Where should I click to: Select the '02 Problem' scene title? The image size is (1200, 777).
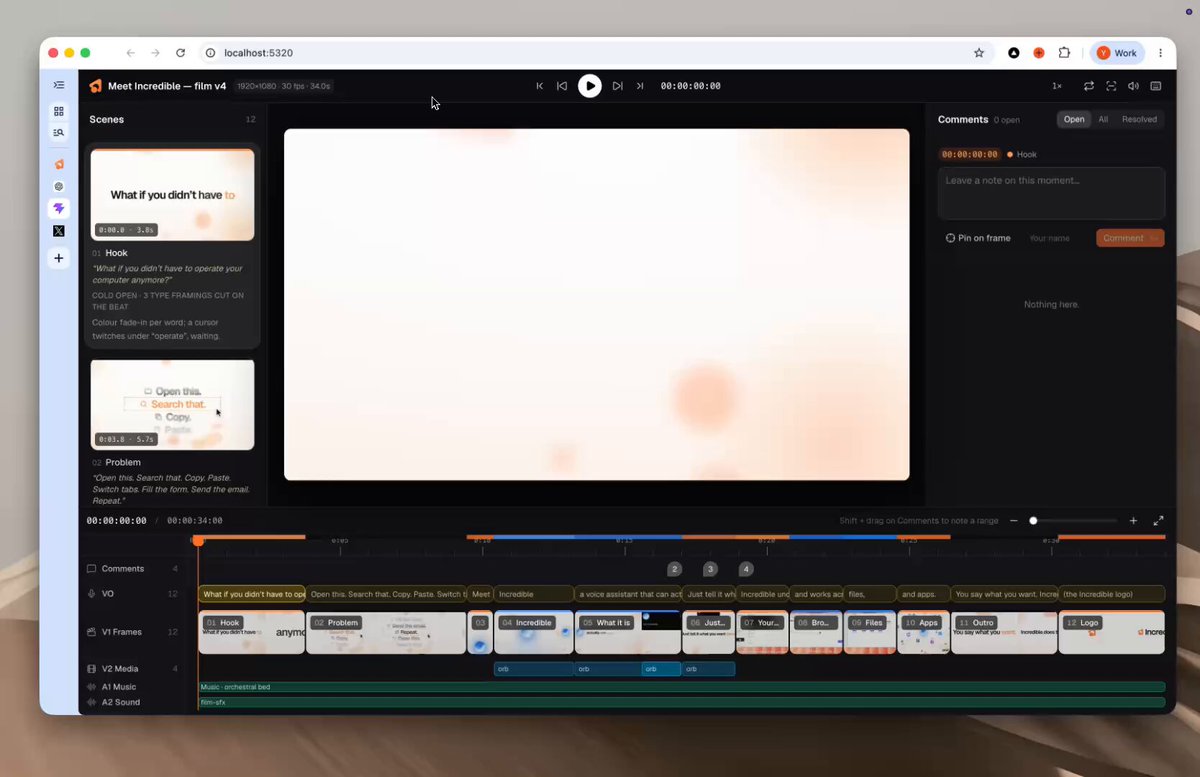pos(116,462)
